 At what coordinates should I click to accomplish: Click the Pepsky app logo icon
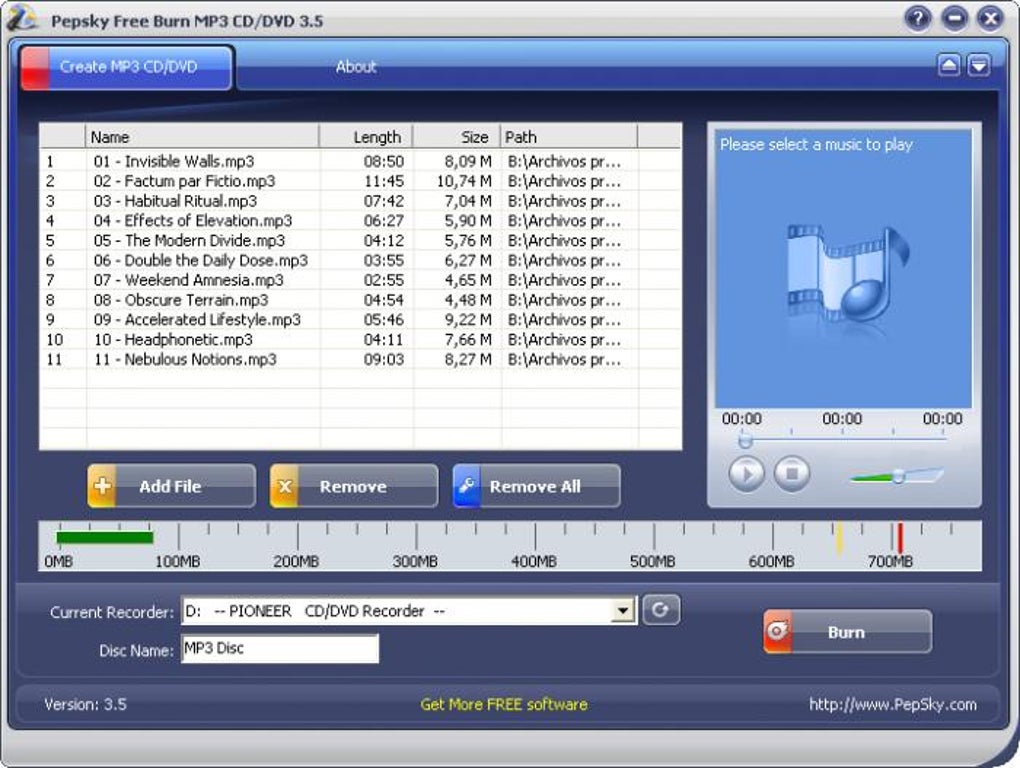click(21, 18)
